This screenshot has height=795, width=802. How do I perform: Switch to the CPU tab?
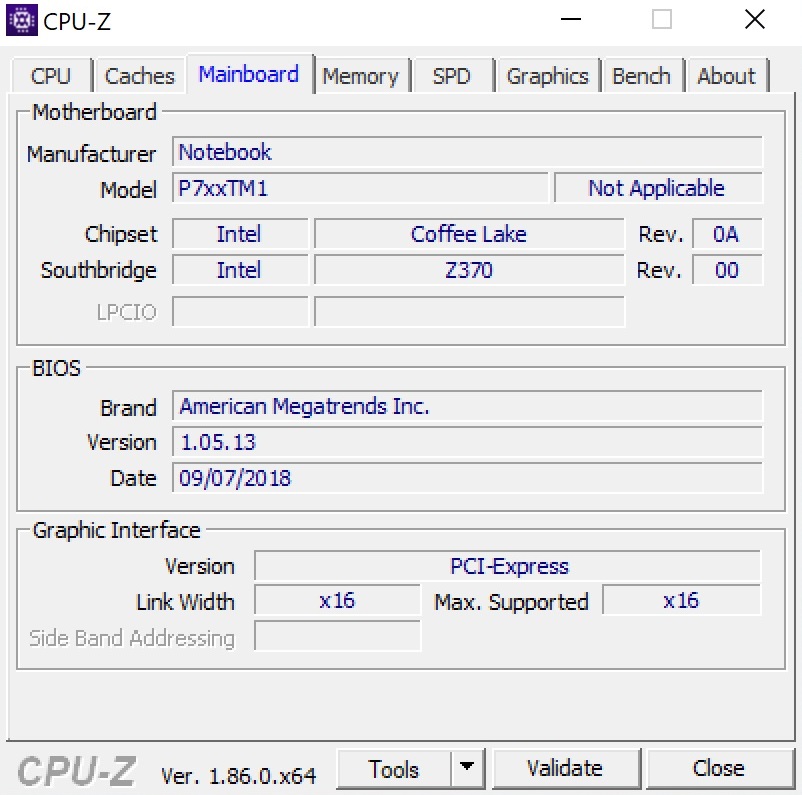(51, 76)
